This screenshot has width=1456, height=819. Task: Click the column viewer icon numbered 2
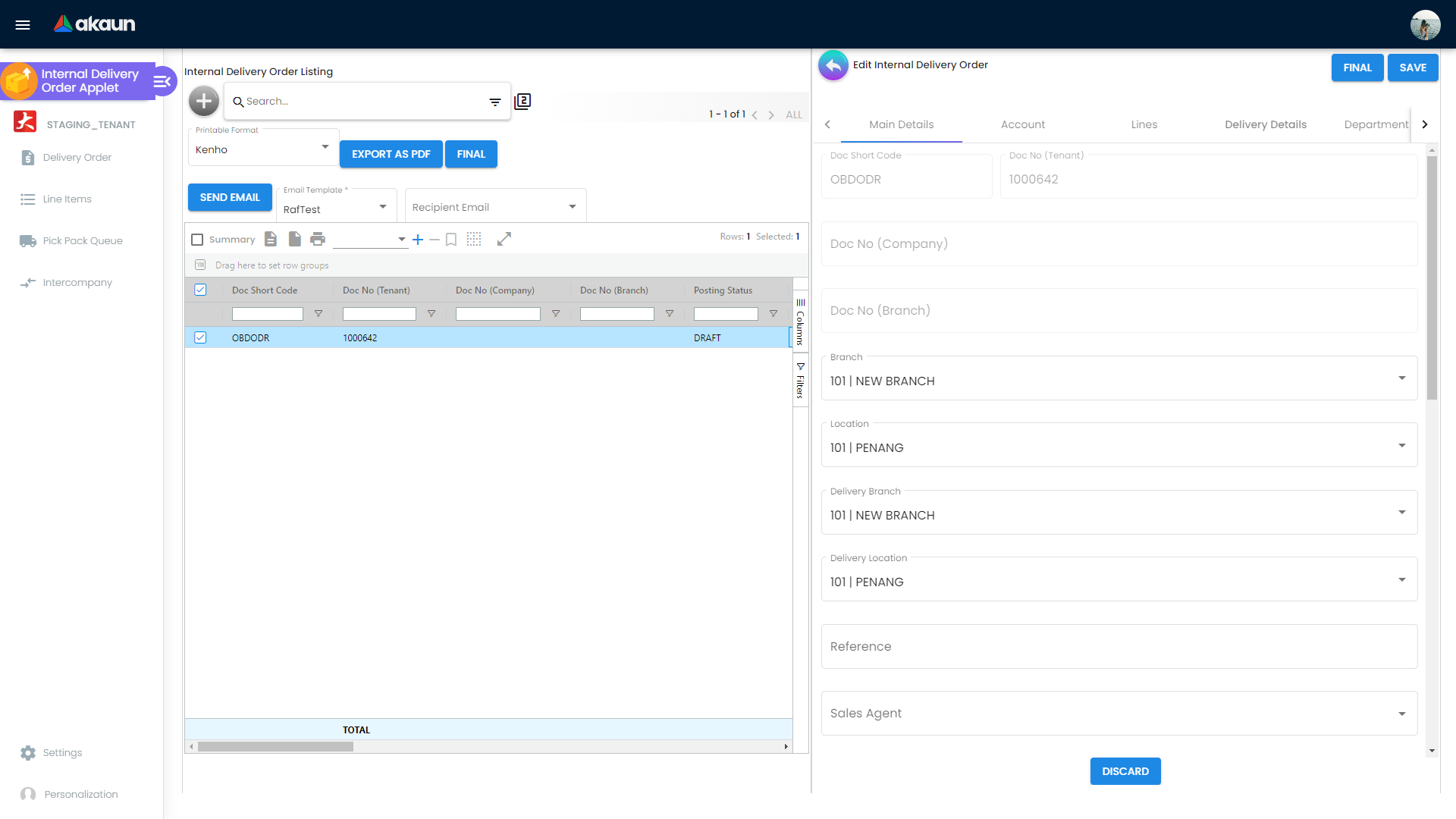[x=522, y=101]
